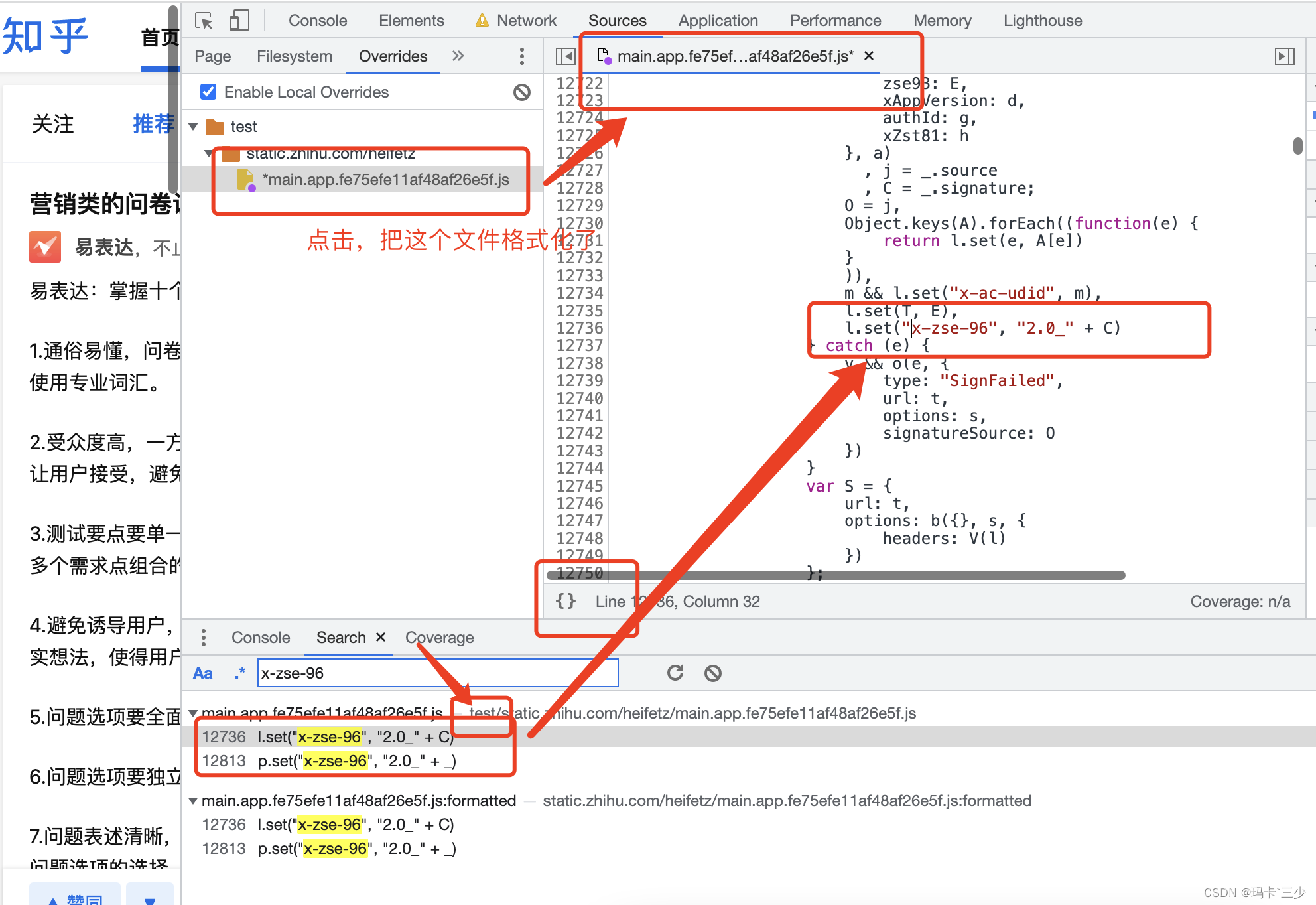Click the pretty print braces icon

pos(566,601)
